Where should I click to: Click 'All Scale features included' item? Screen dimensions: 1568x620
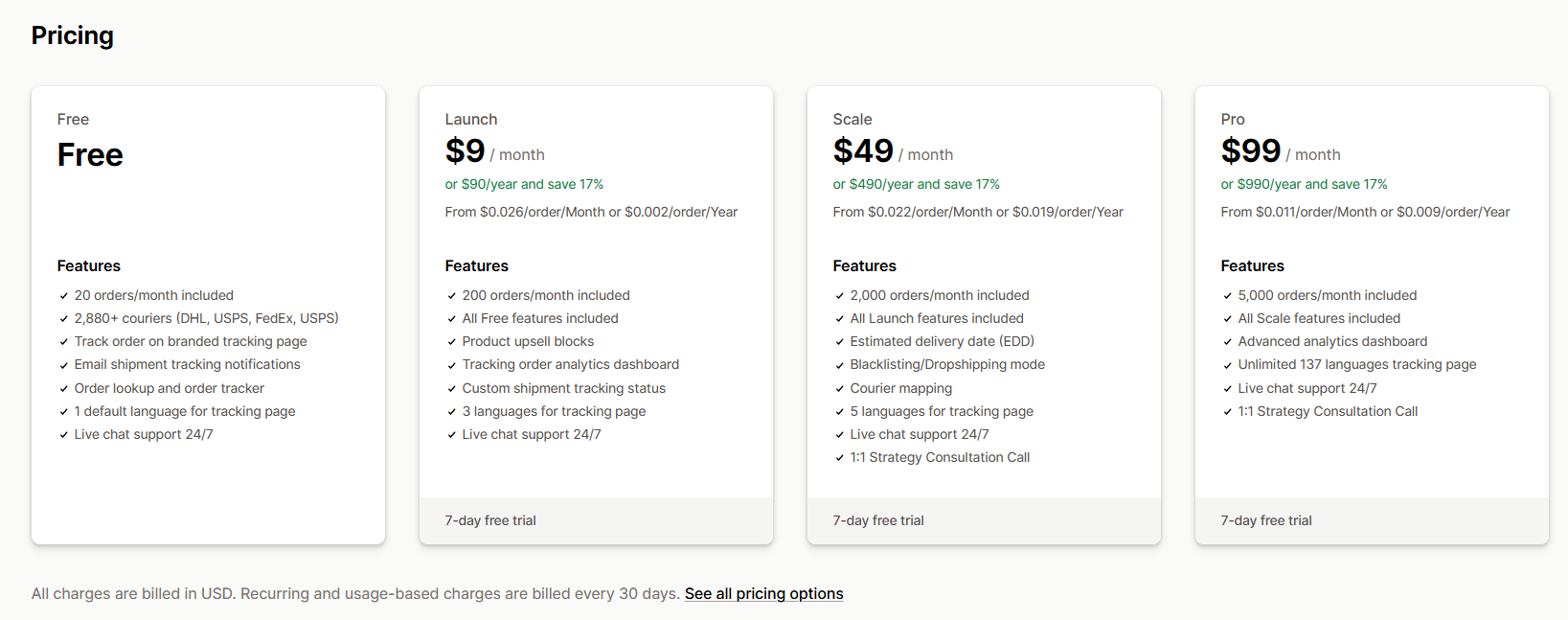click(x=1319, y=318)
